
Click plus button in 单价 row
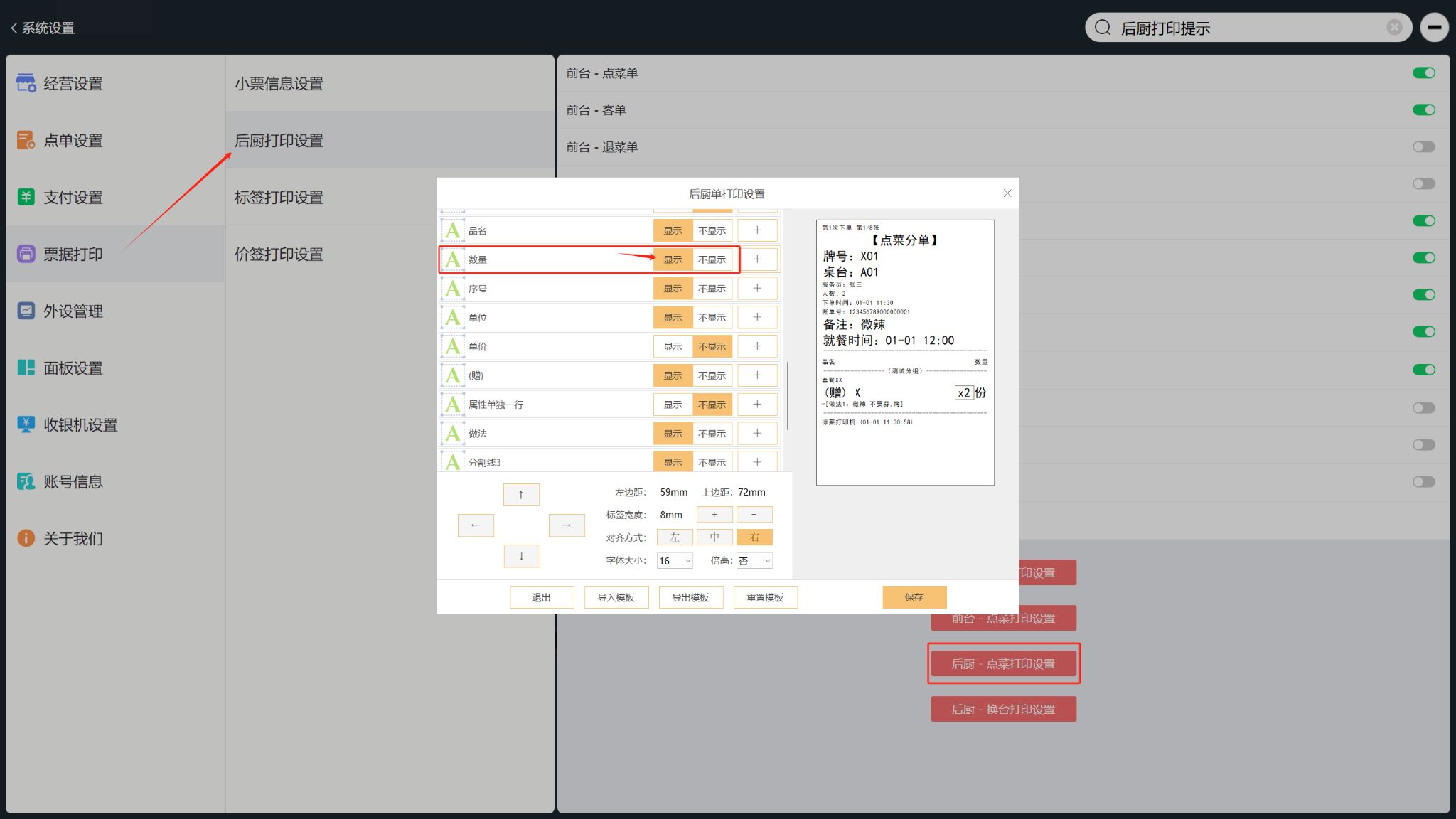(x=757, y=346)
